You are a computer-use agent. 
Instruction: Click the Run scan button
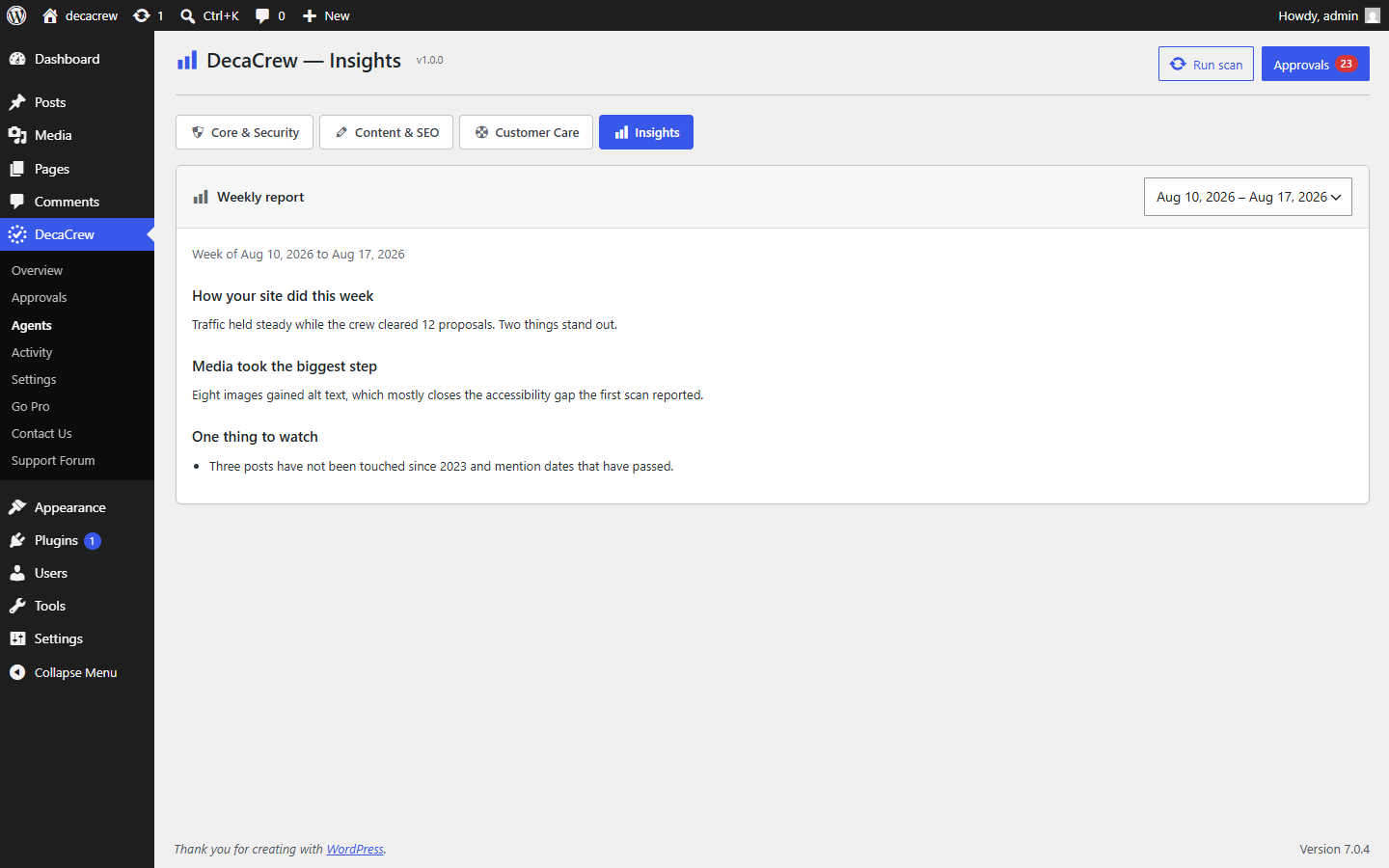[1206, 64]
